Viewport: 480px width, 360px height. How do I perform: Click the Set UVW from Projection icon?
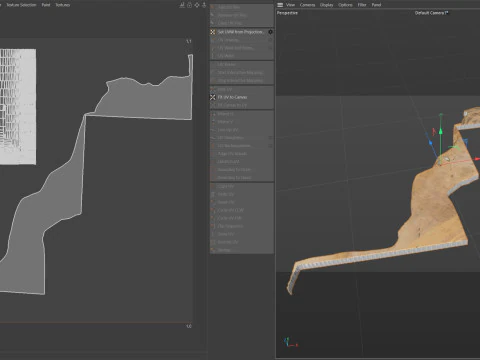point(213,32)
